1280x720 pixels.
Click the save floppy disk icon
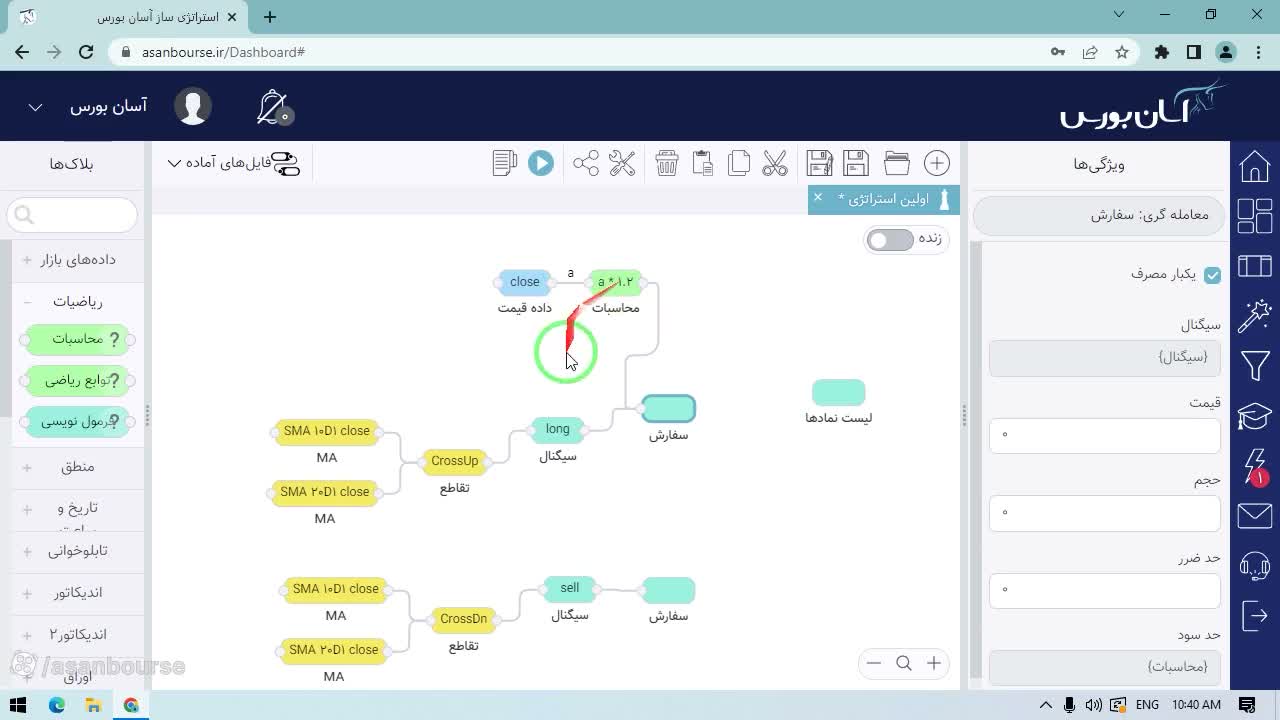[856, 163]
